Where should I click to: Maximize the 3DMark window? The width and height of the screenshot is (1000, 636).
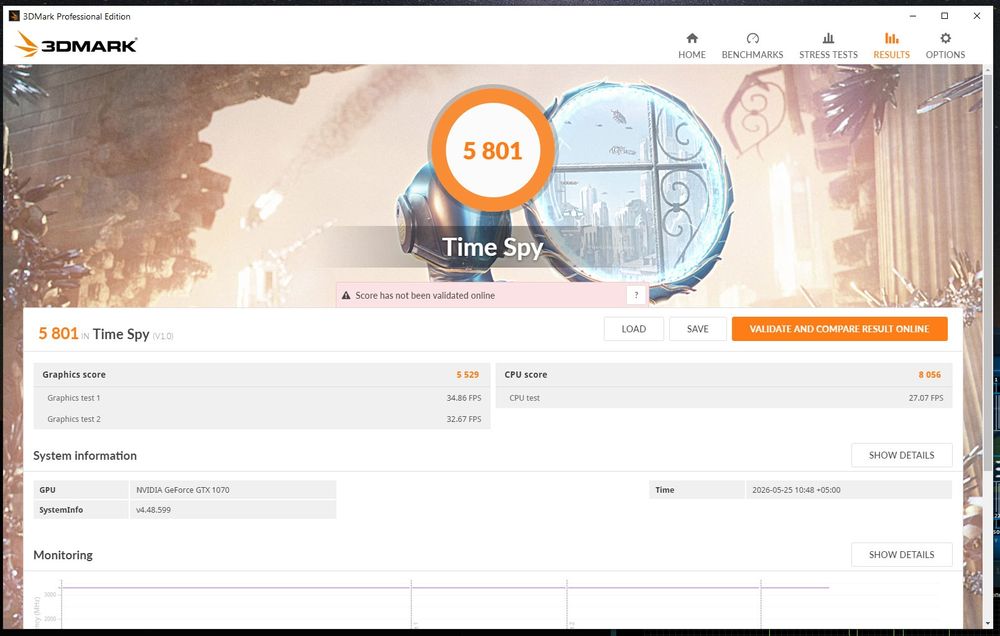point(945,16)
